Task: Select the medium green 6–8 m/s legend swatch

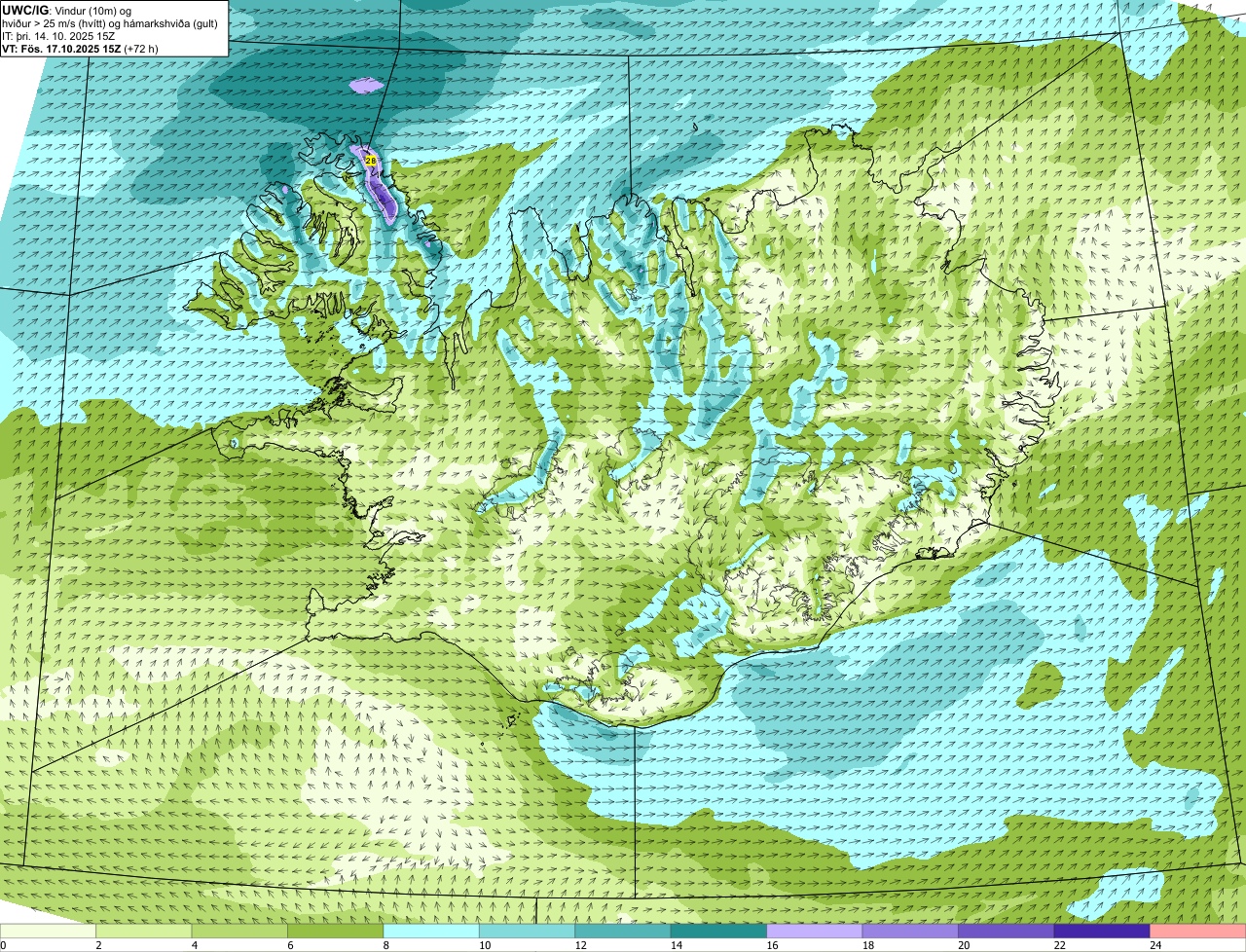Action: (336, 932)
